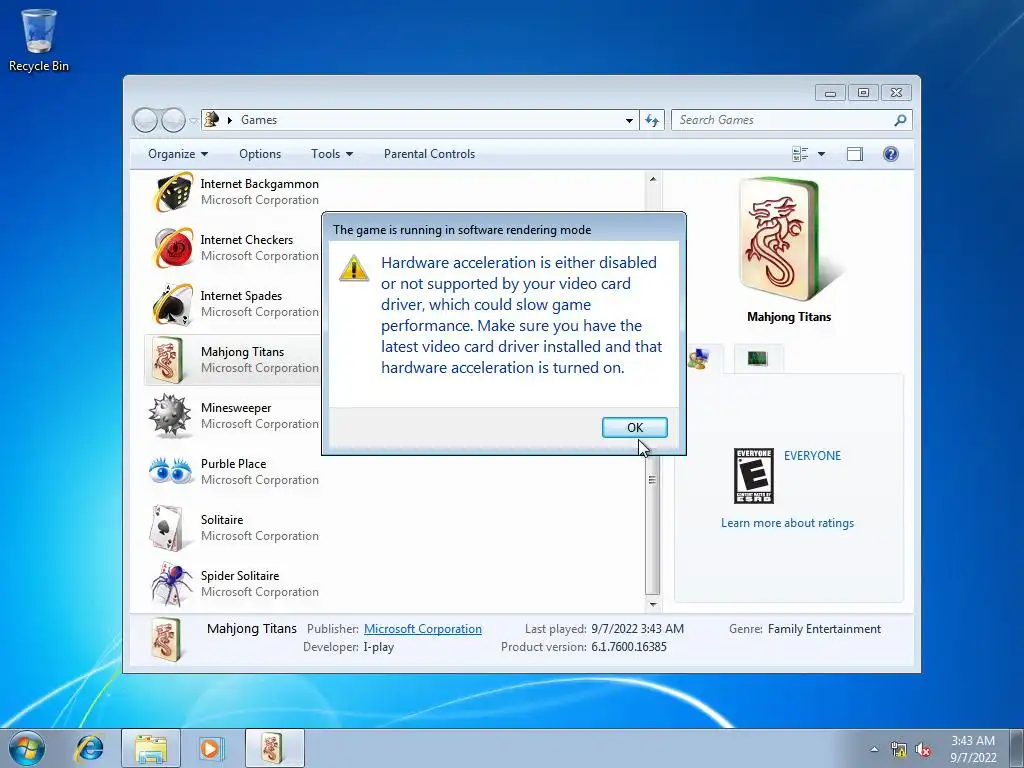
Task: Click the product version 6.1.7600.16385 value
Action: 629,647
